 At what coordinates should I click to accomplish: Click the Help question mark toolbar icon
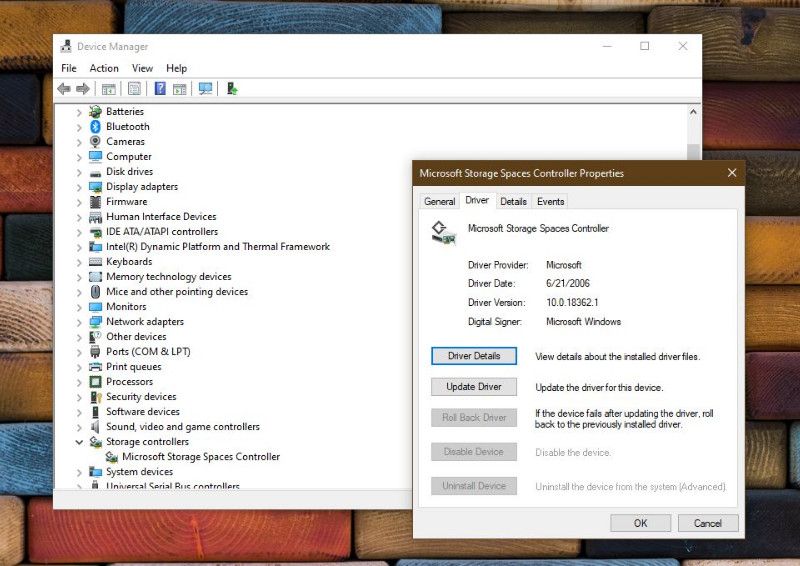tap(160, 89)
